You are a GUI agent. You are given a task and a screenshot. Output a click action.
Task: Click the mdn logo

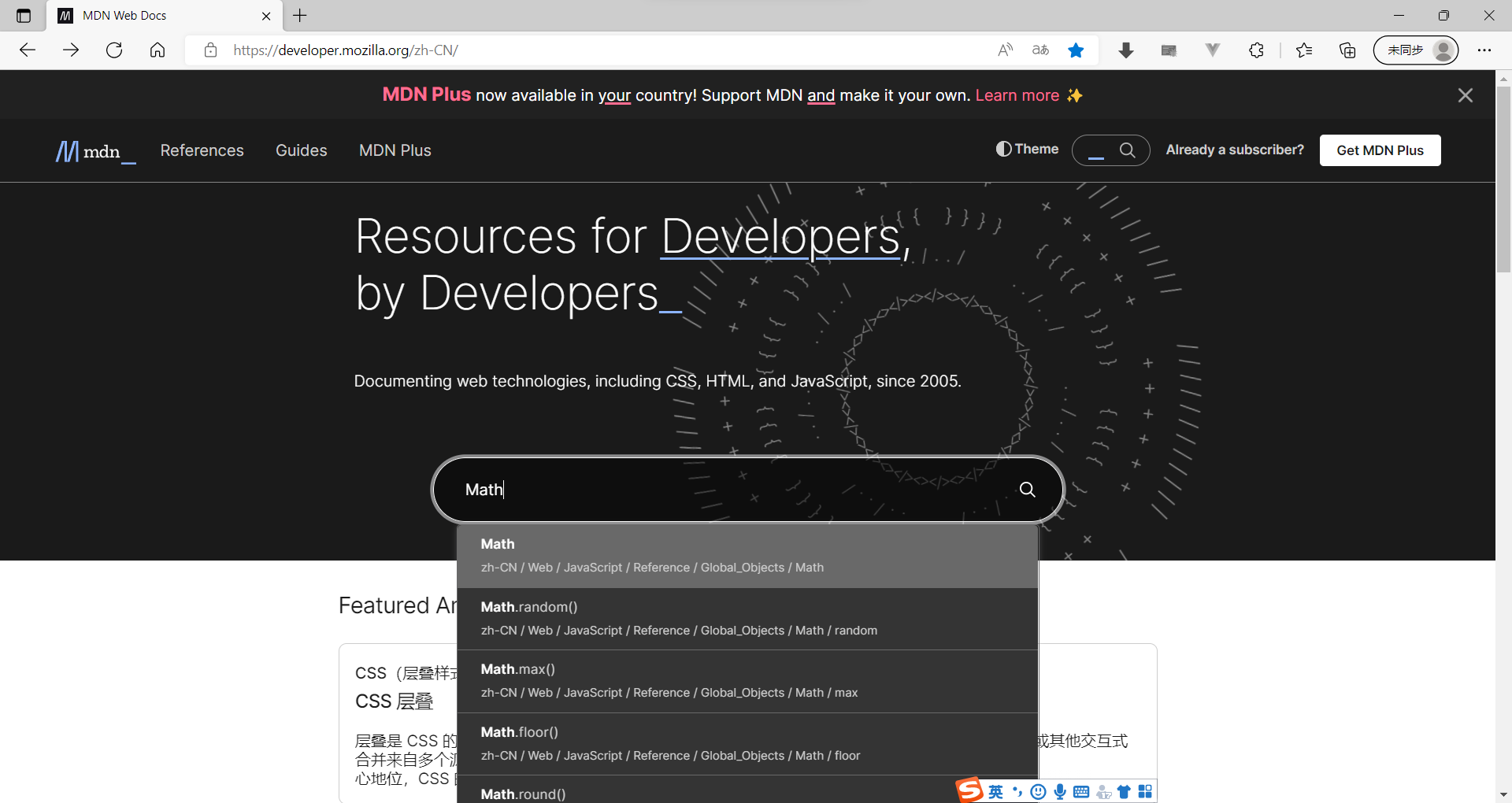point(95,151)
